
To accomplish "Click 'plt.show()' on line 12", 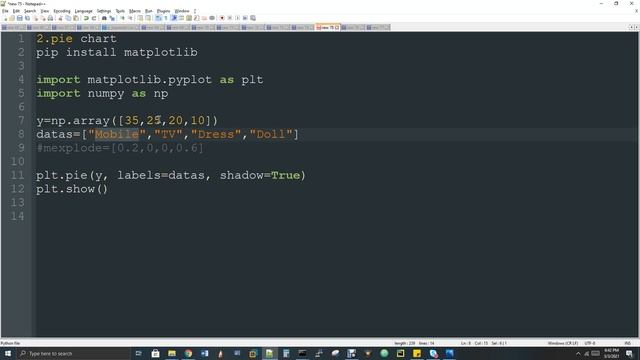I will (x=72, y=189).
